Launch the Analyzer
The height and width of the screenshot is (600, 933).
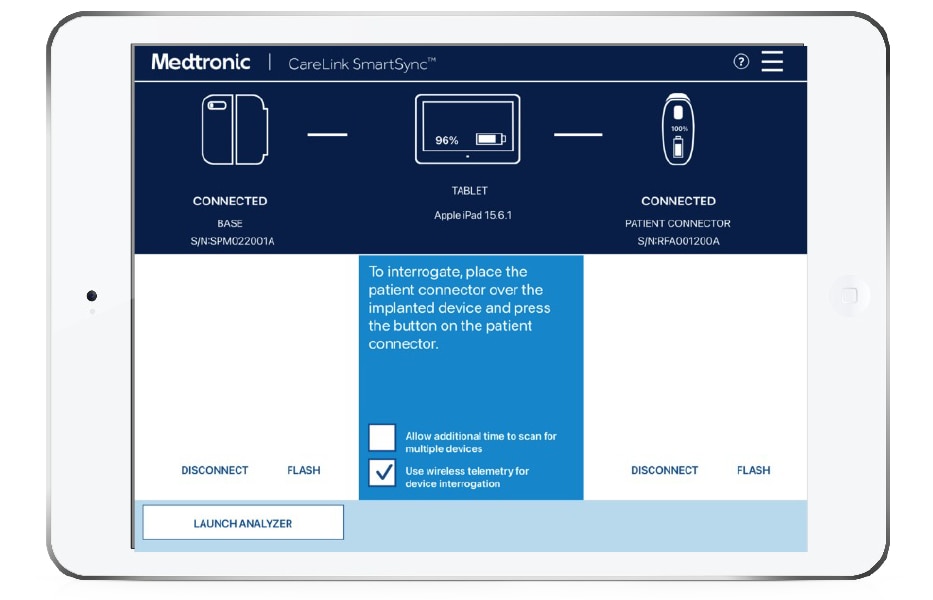pos(242,522)
